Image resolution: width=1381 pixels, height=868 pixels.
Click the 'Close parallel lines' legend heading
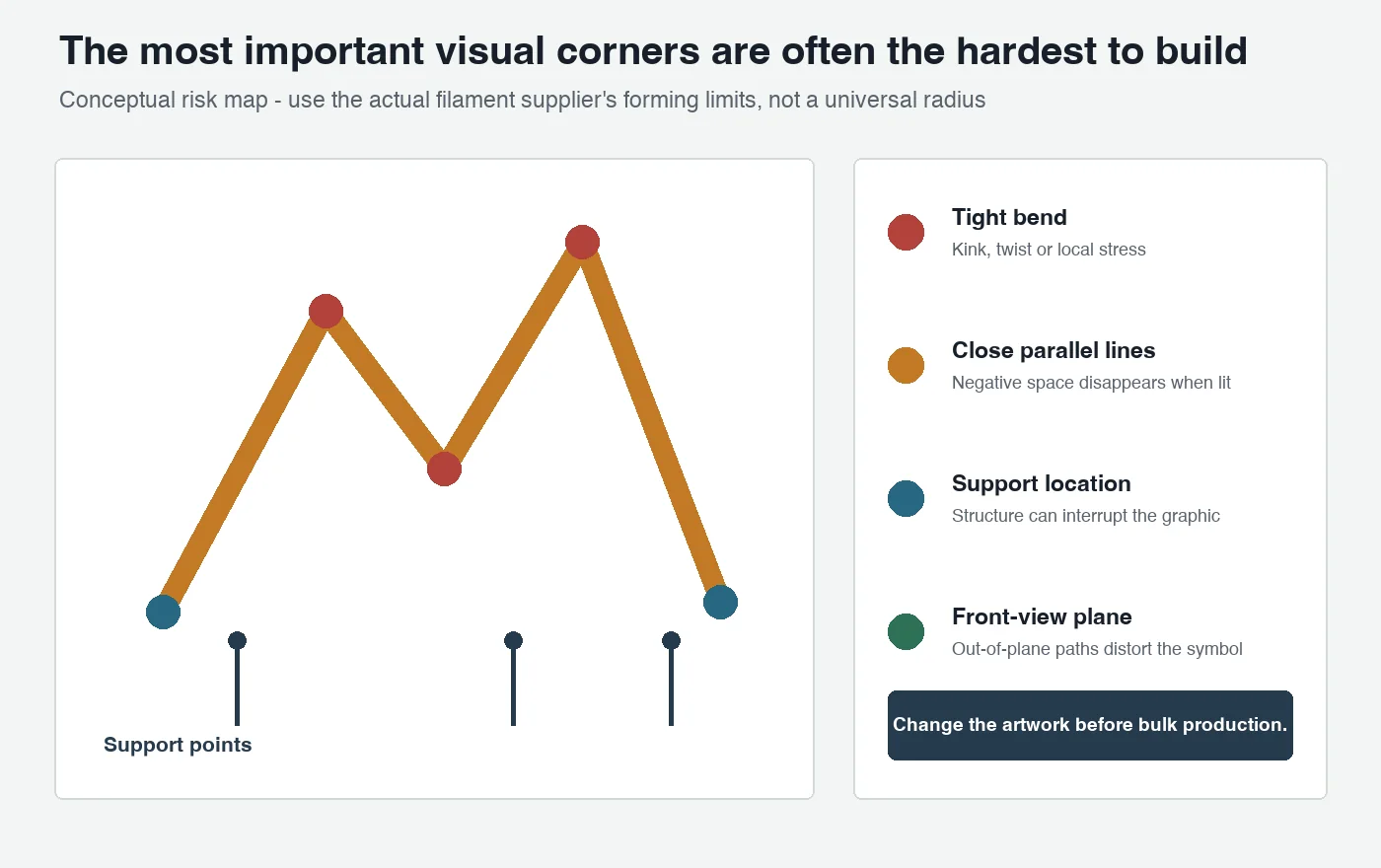[1054, 350]
